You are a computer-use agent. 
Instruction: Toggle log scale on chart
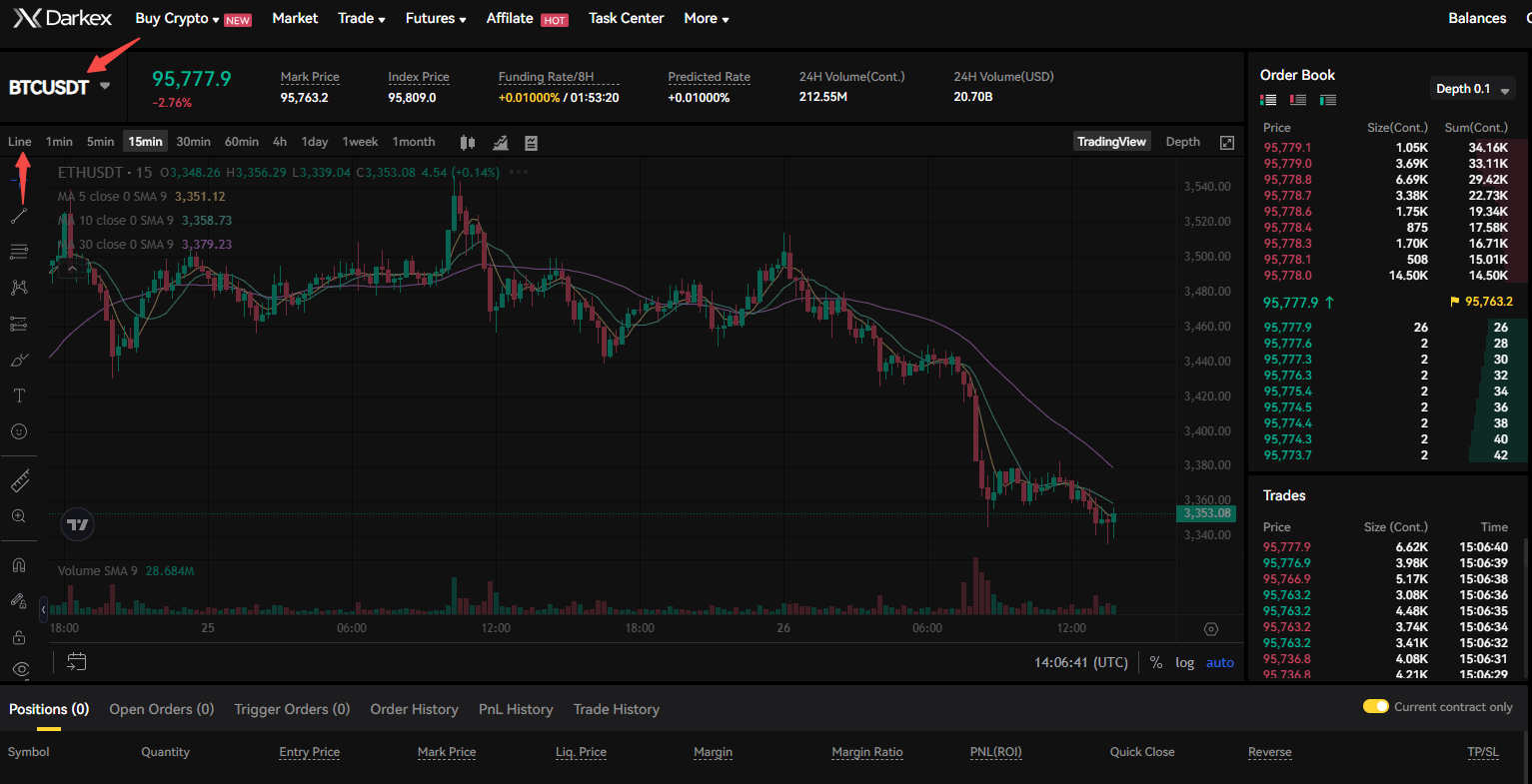pos(1184,662)
